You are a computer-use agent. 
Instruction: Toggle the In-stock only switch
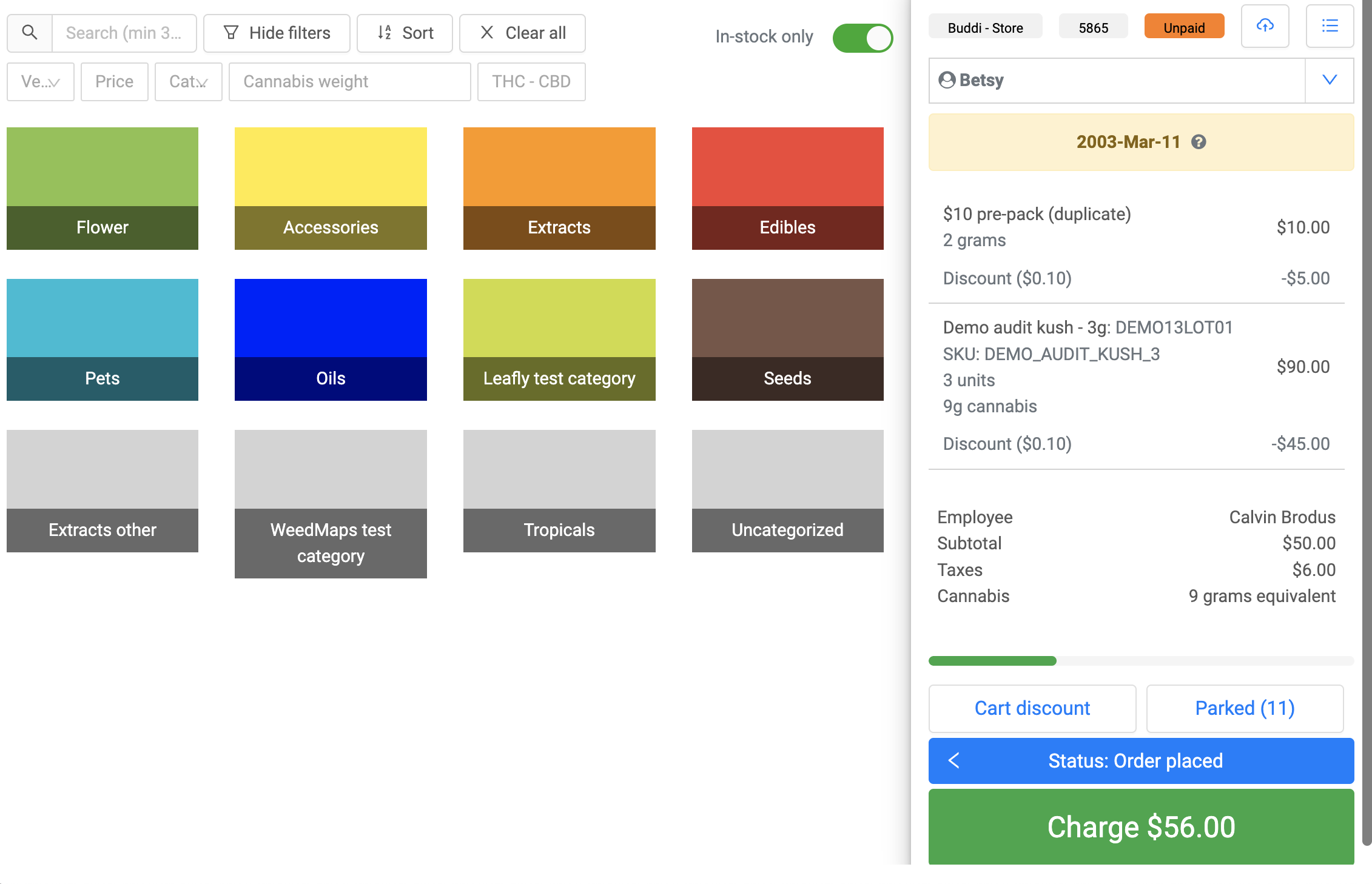(862, 38)
